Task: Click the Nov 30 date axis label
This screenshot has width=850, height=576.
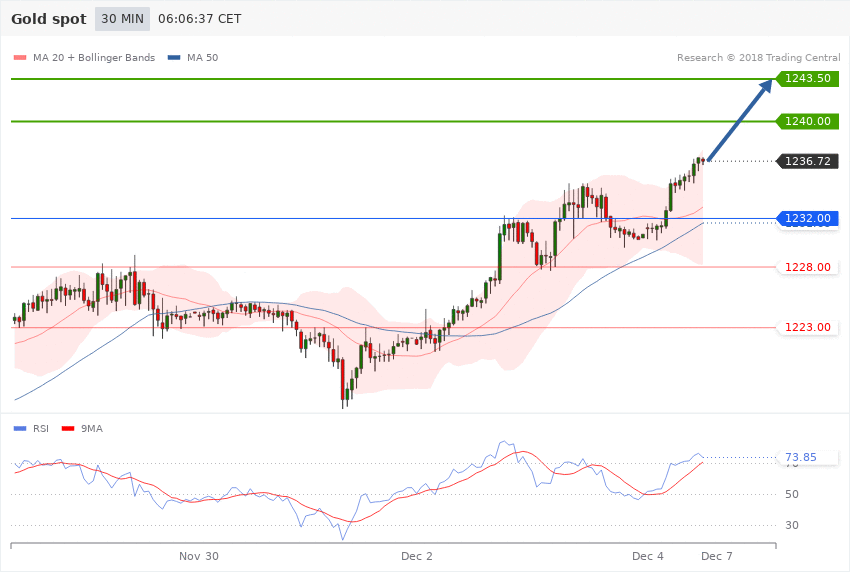Action: tap(198, 556)
